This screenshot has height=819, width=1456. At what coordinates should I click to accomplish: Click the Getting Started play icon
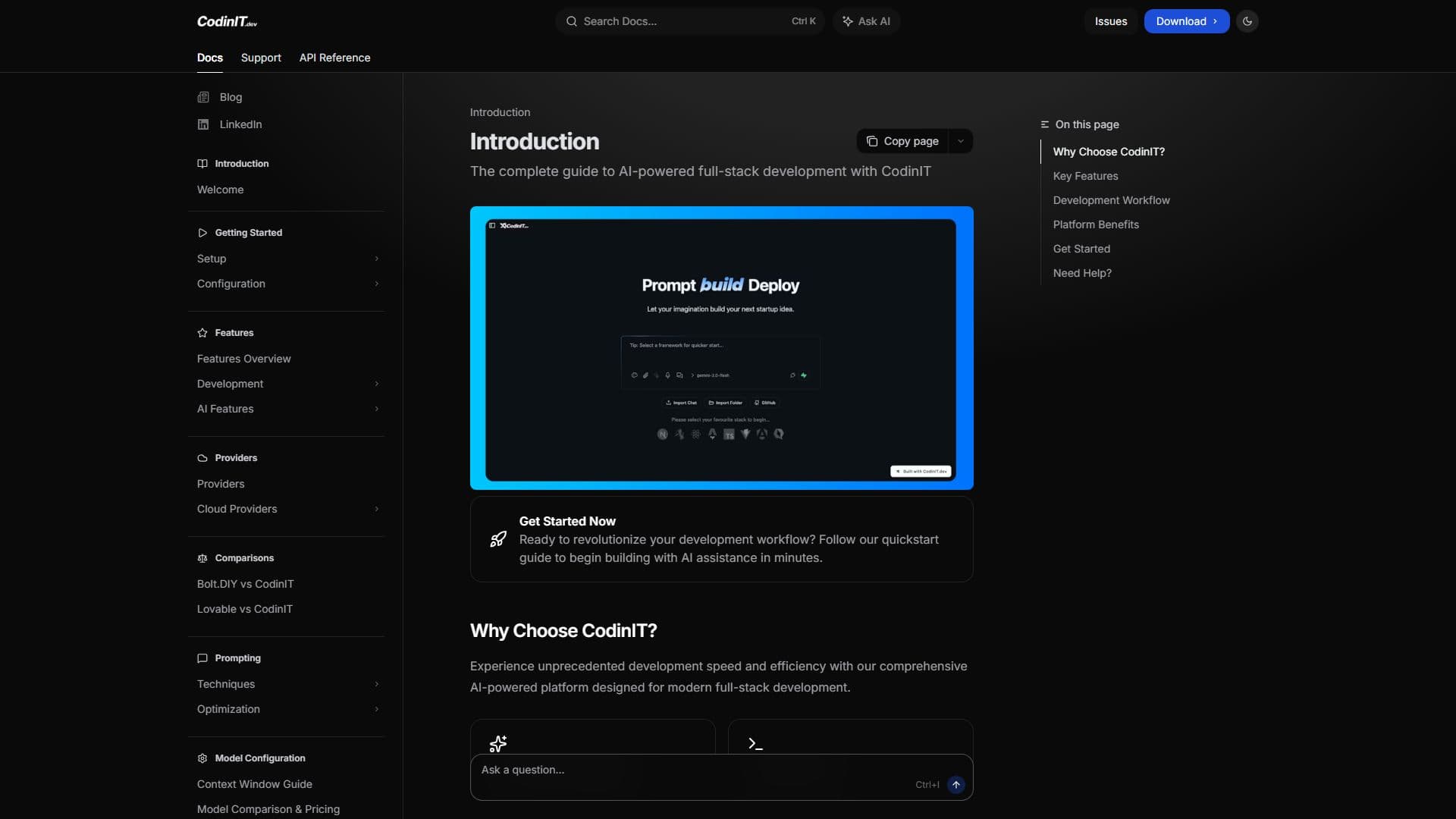(x=202, y=233)
